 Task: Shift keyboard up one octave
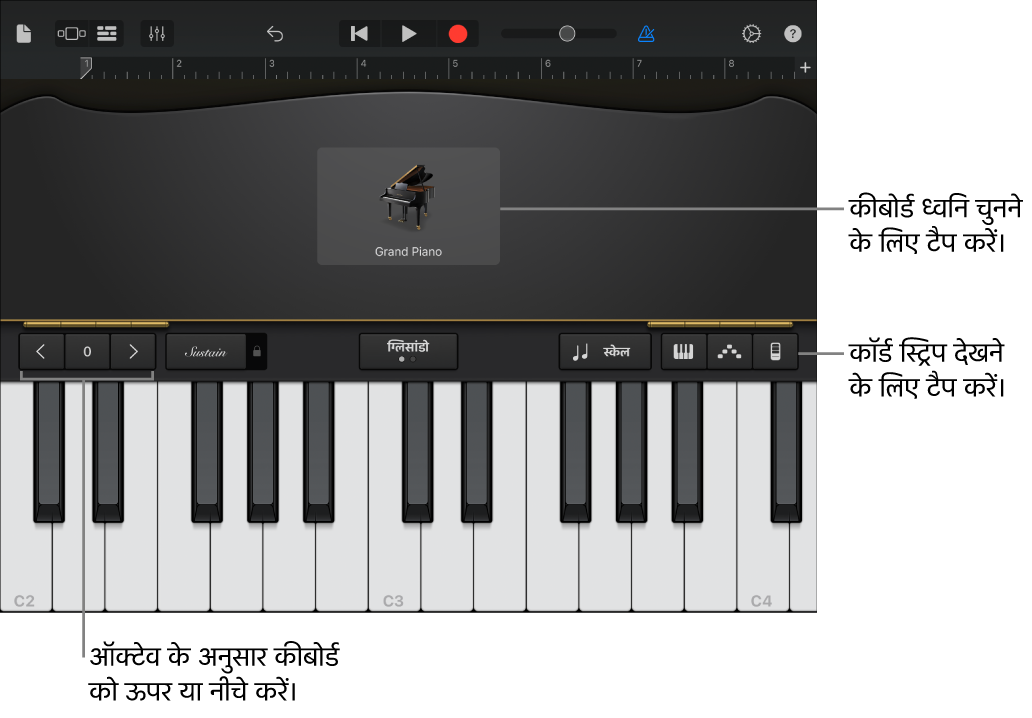133,351
